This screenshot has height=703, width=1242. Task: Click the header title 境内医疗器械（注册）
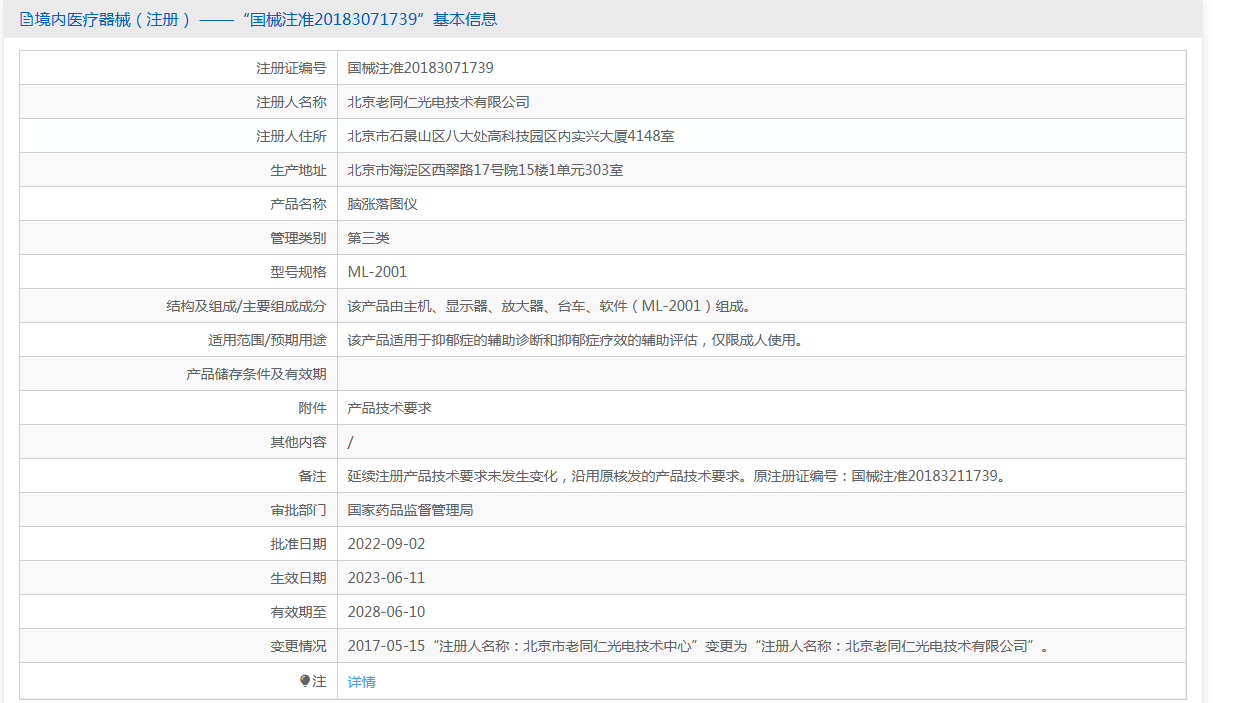[113, 19]
